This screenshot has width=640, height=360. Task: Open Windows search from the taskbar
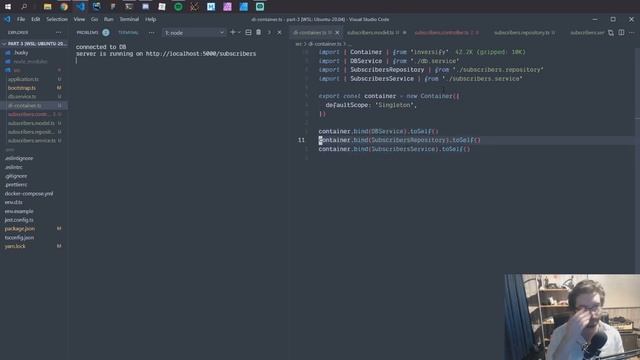point(24,7)
